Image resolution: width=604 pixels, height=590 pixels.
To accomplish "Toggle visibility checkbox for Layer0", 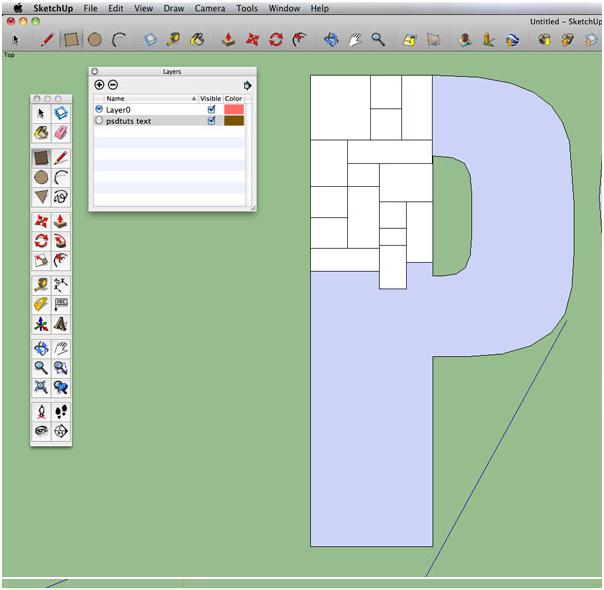I will 211,109.
